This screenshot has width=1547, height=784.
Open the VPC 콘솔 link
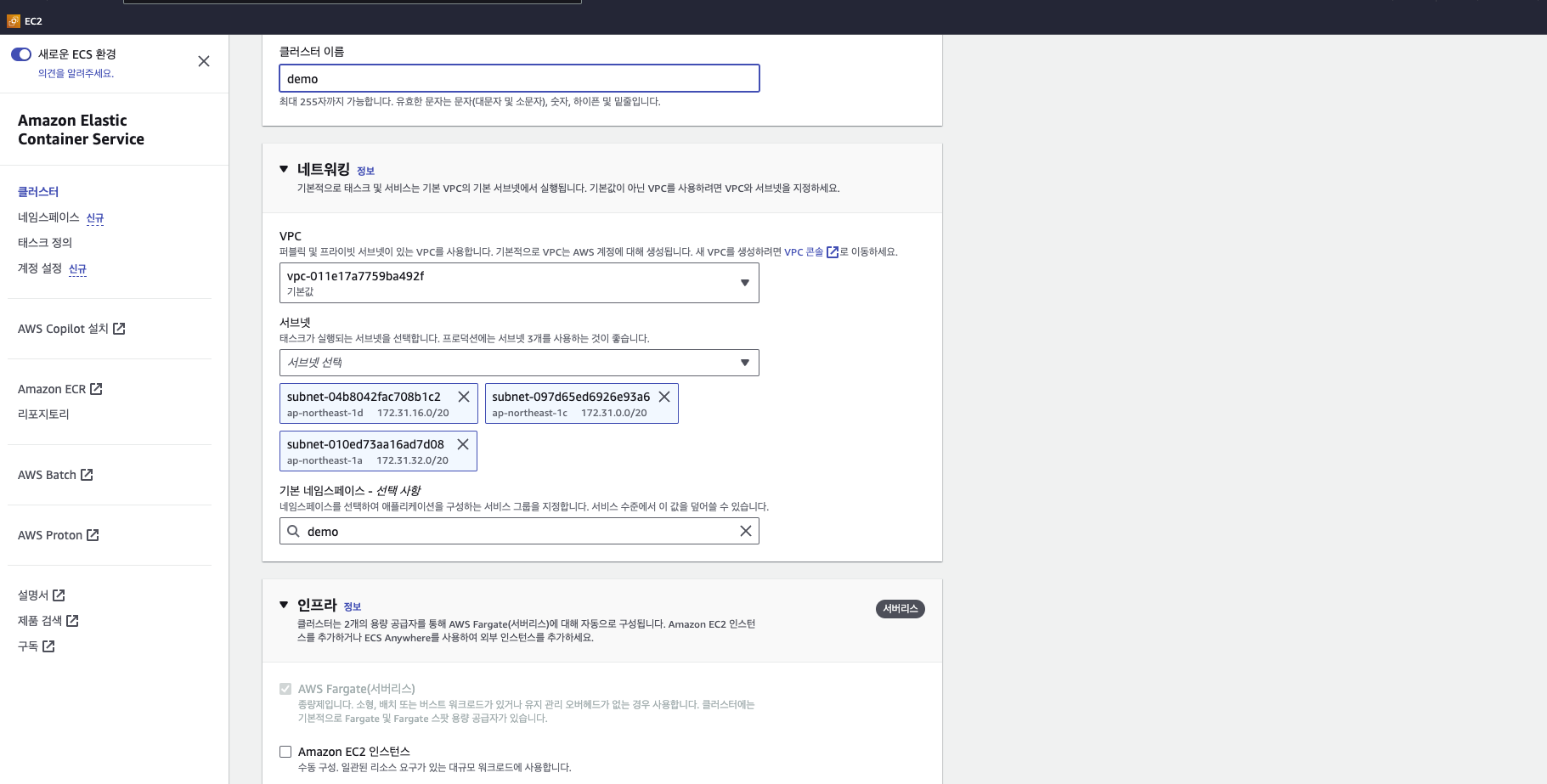click(804, 252)
